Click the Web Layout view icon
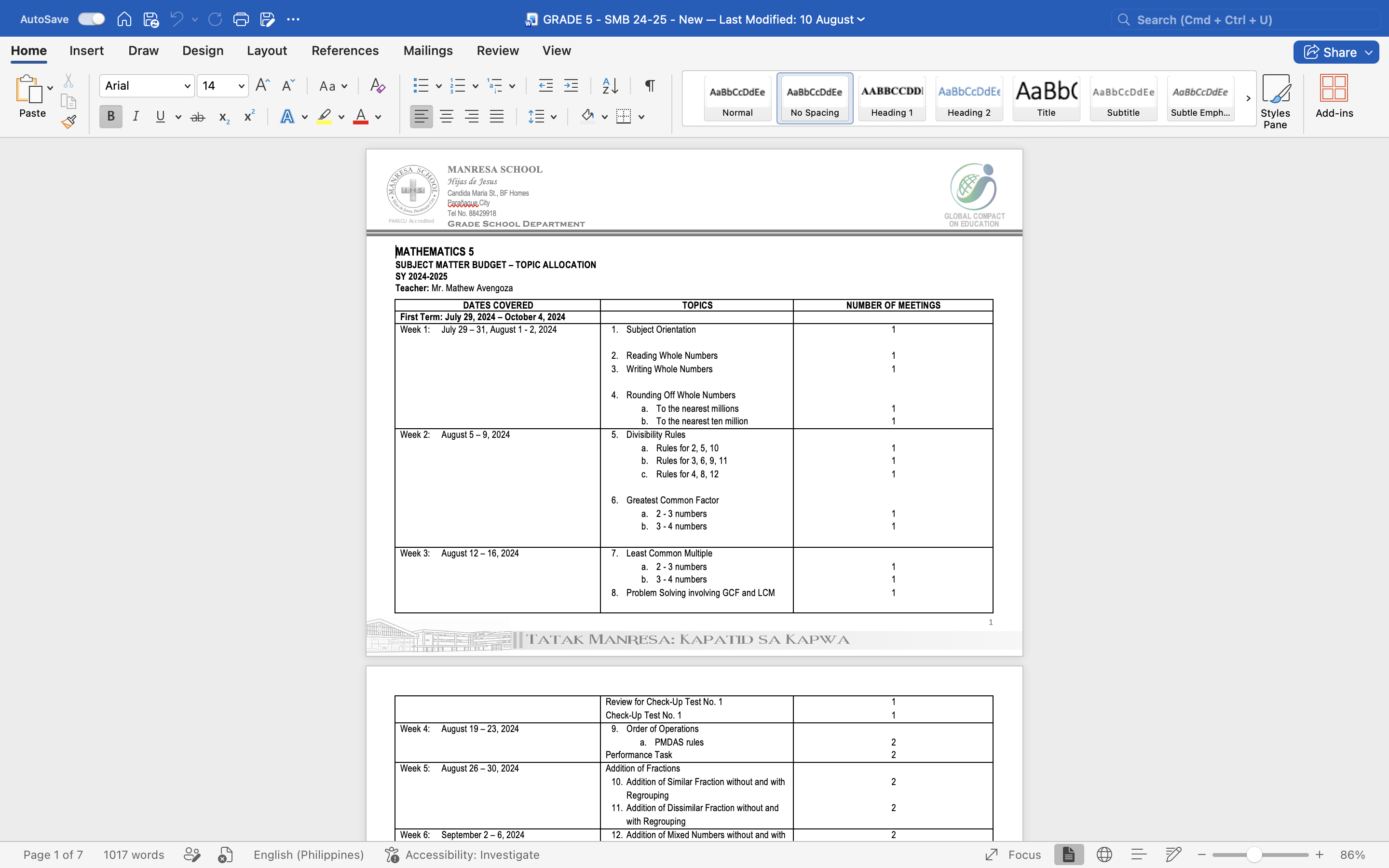This screenshot has height=868, width=1389. [x=1104, y=854]
